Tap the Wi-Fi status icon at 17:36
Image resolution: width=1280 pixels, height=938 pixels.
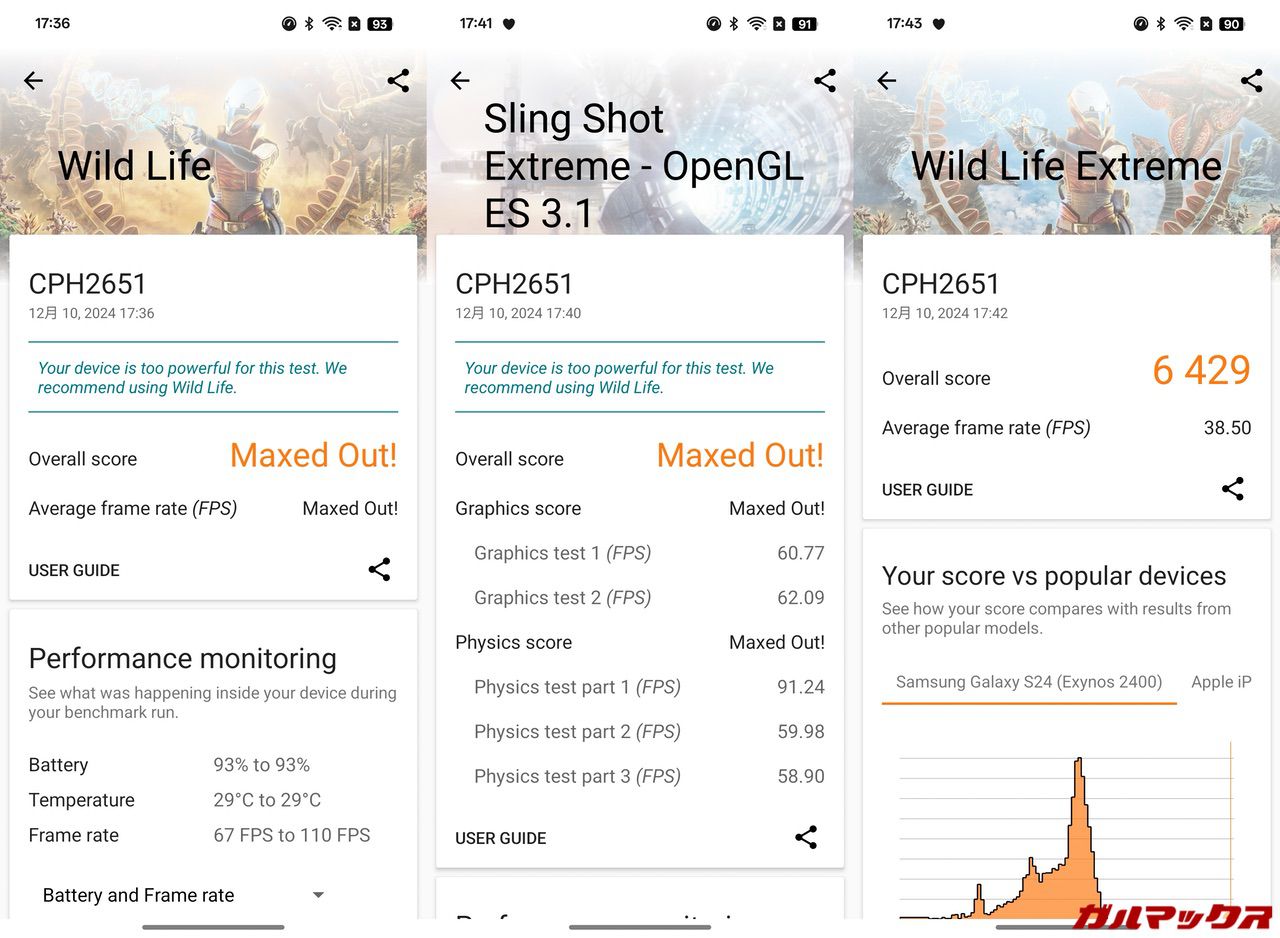(x=332, y=24)
